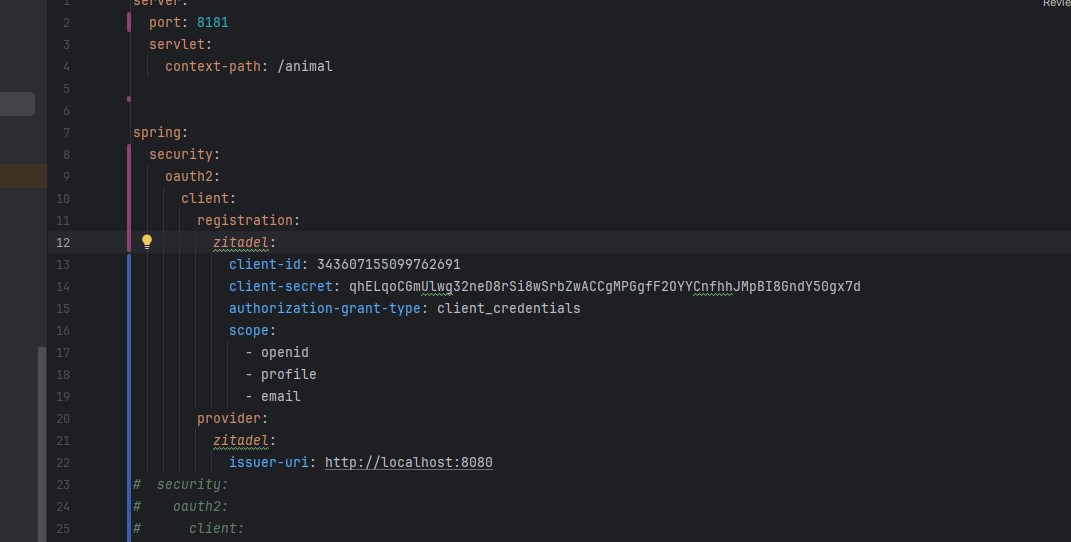Click the profile scope entry
Screen dimensions: 1071x542
(x=288, y=374)
